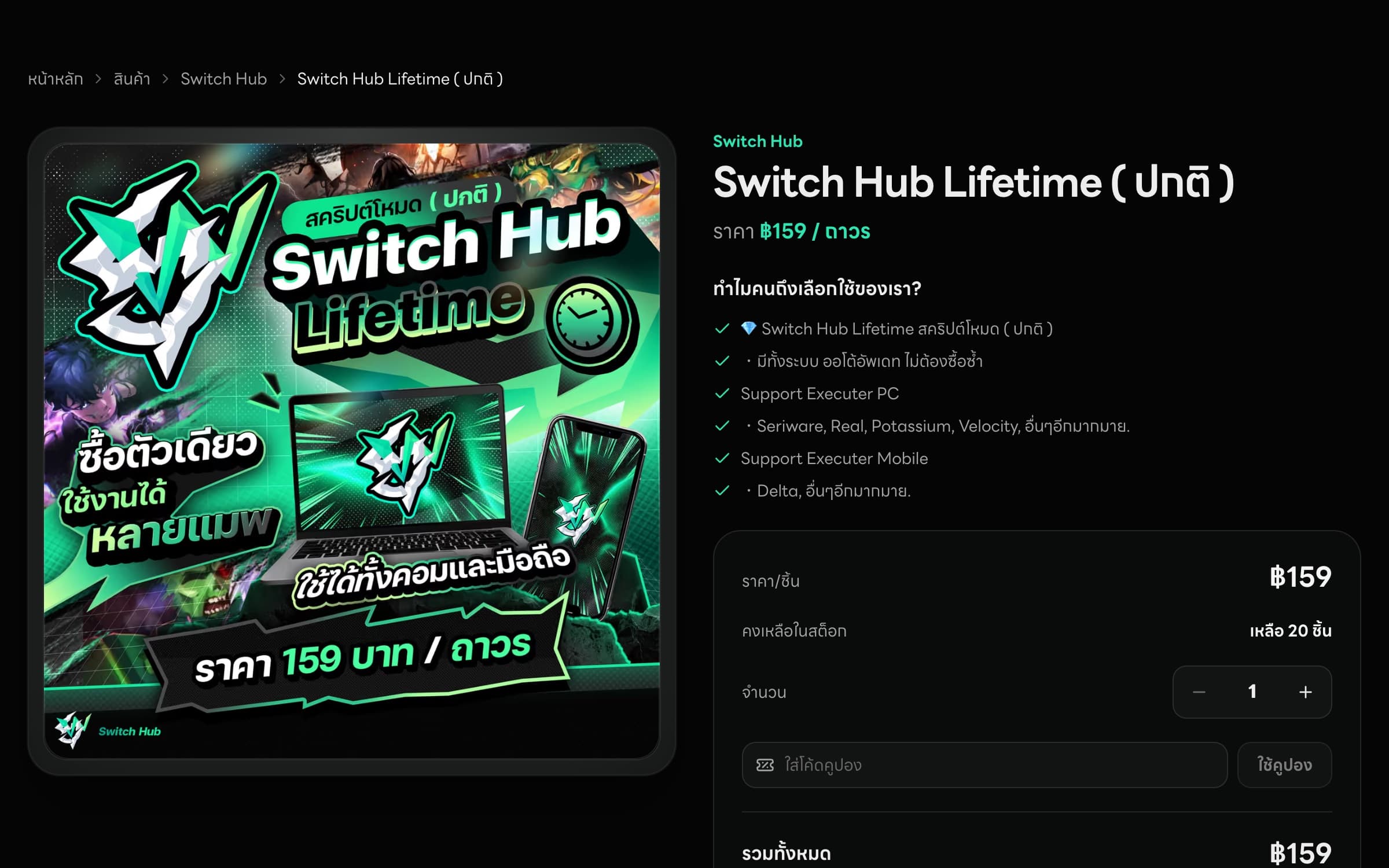This screenshot has width=1389, height=868.
Task: Click the green Switch Hub category label
Action: [758, 141]
